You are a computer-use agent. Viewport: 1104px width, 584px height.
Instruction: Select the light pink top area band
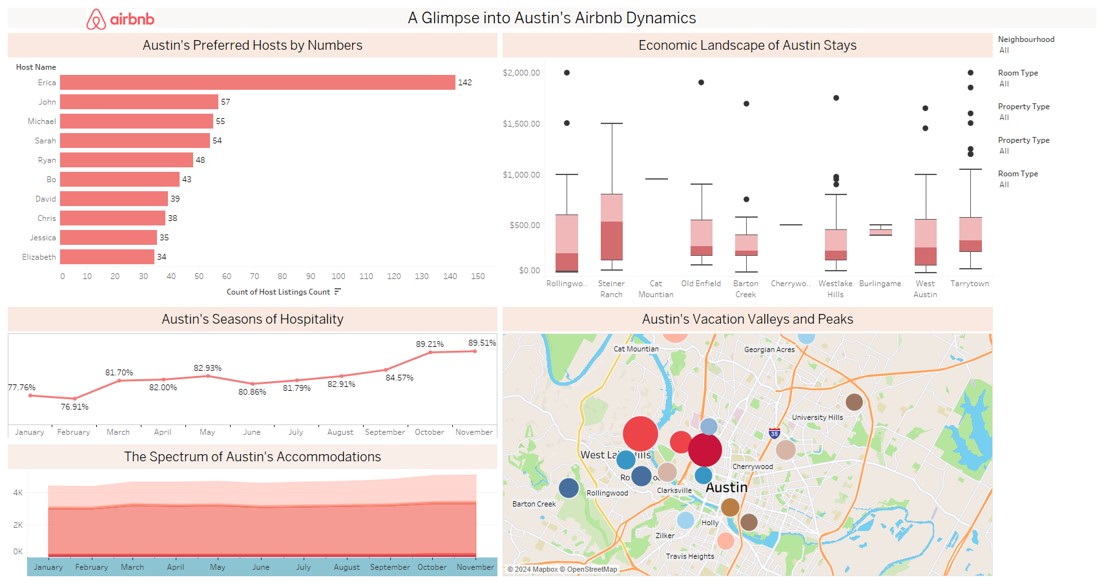point(262,492)
